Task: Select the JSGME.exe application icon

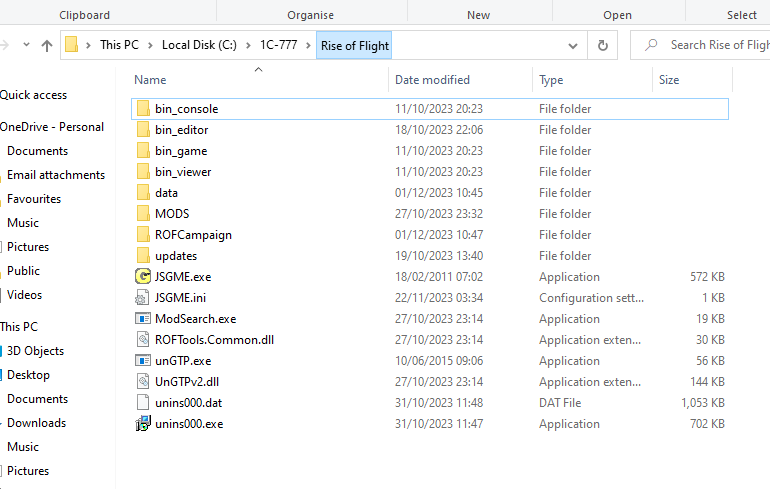Action: click(x=142, y=276)
